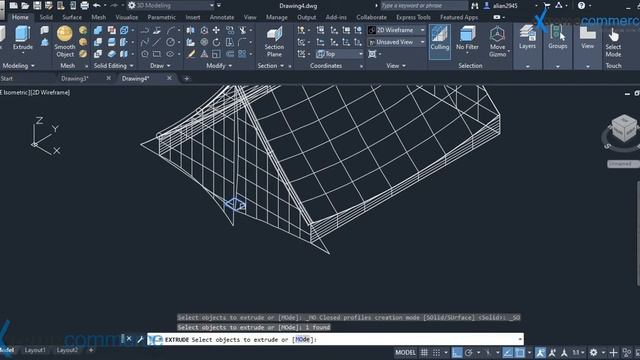Toggle object snap tracking in status bar
The width and height of the screenshot is (640, 360).
508,353
